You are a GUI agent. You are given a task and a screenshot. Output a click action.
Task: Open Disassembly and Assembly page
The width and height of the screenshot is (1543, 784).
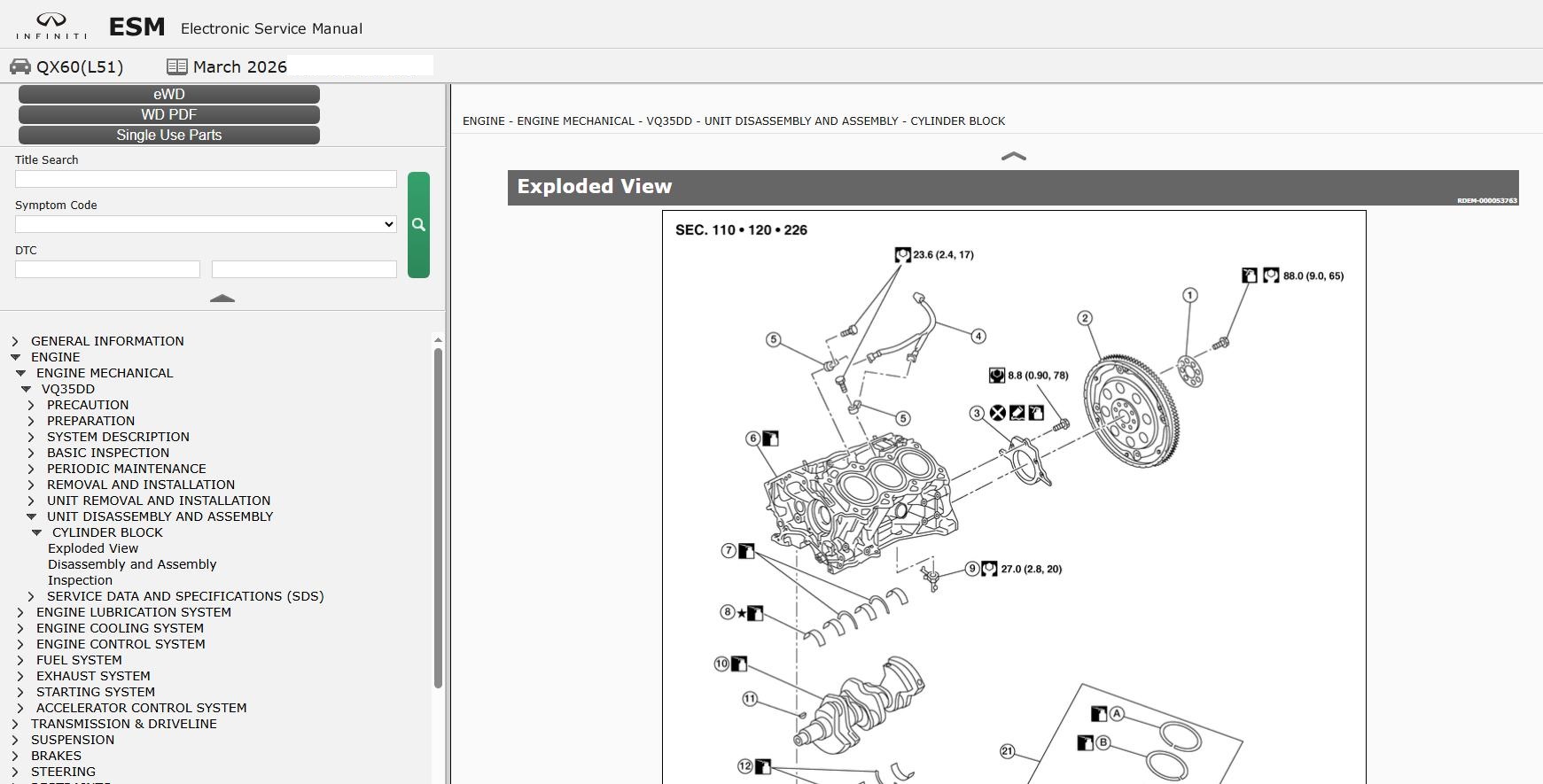(132, 564)
